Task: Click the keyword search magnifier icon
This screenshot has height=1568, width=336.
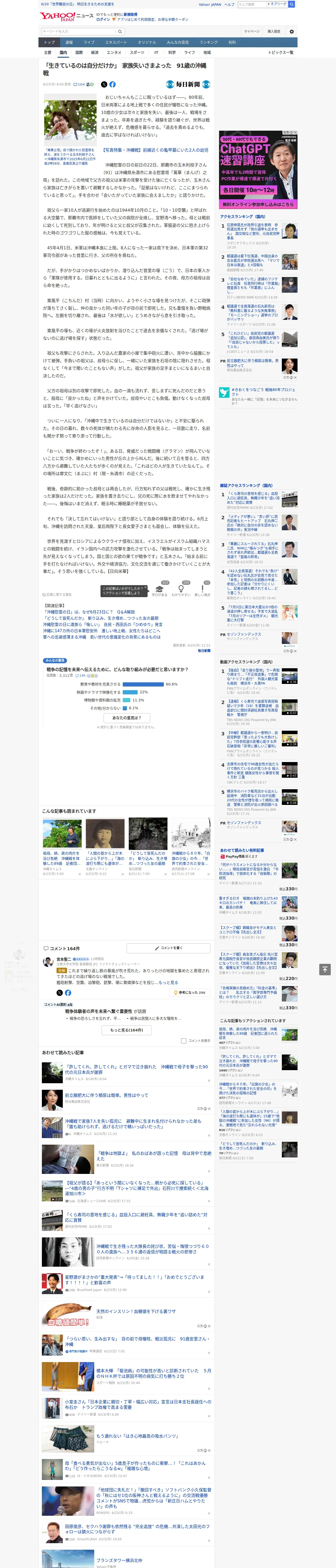Action: 120,31
